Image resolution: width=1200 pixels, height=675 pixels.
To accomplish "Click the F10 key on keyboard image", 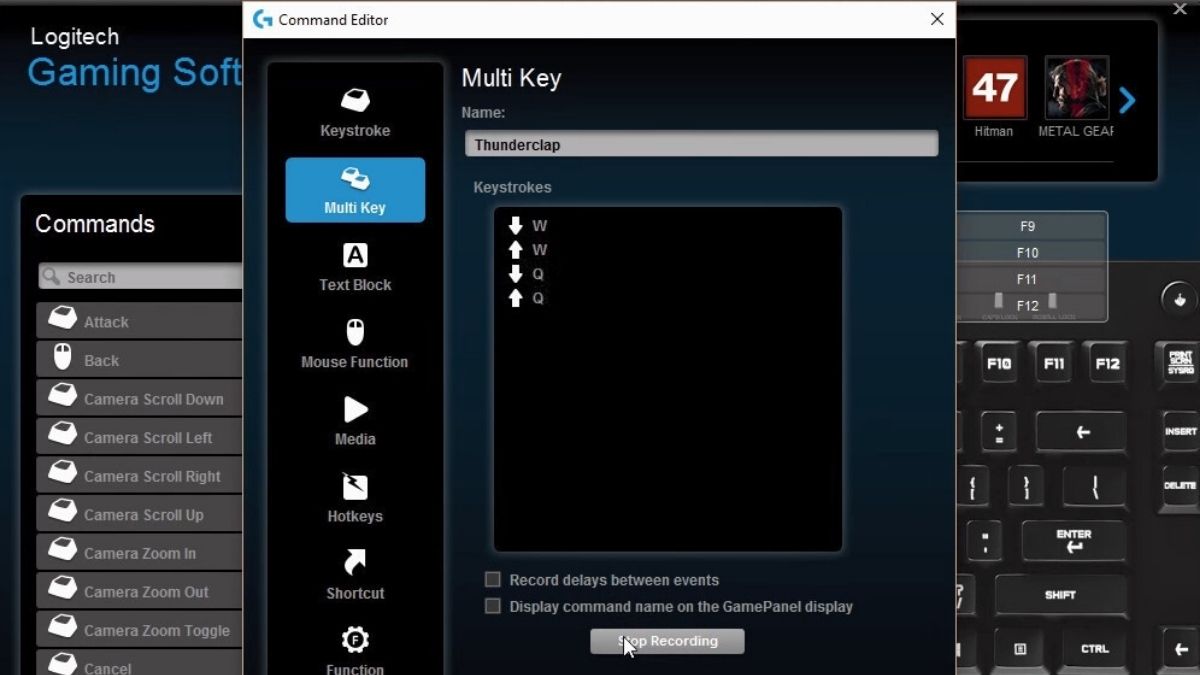I will 999,364.
